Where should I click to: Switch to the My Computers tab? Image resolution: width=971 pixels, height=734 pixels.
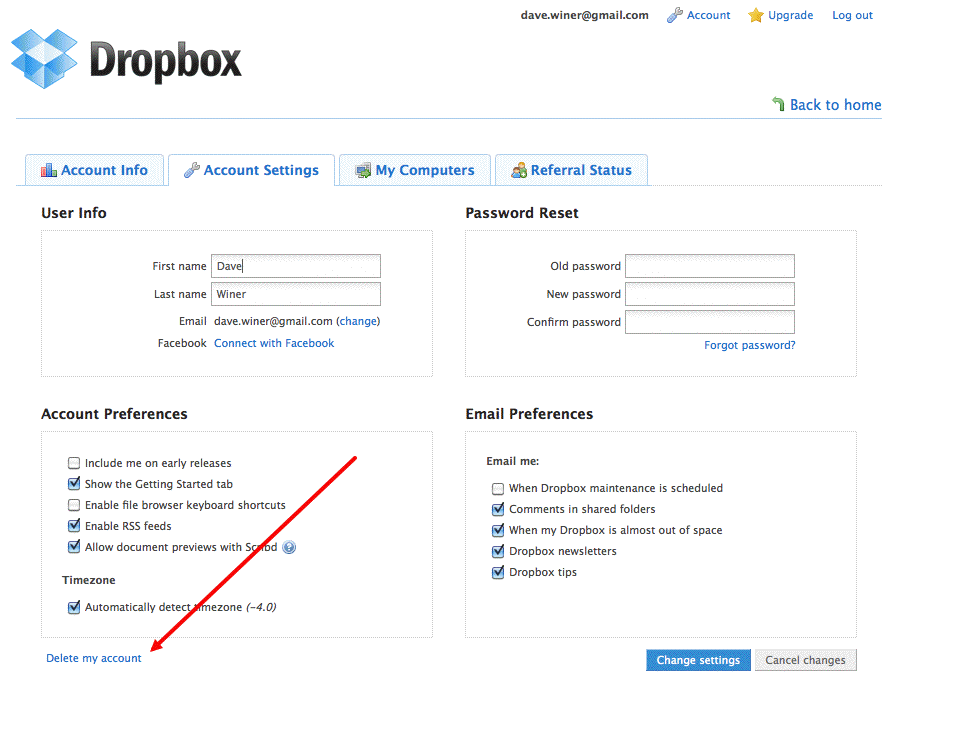click(x=415, y=170)
